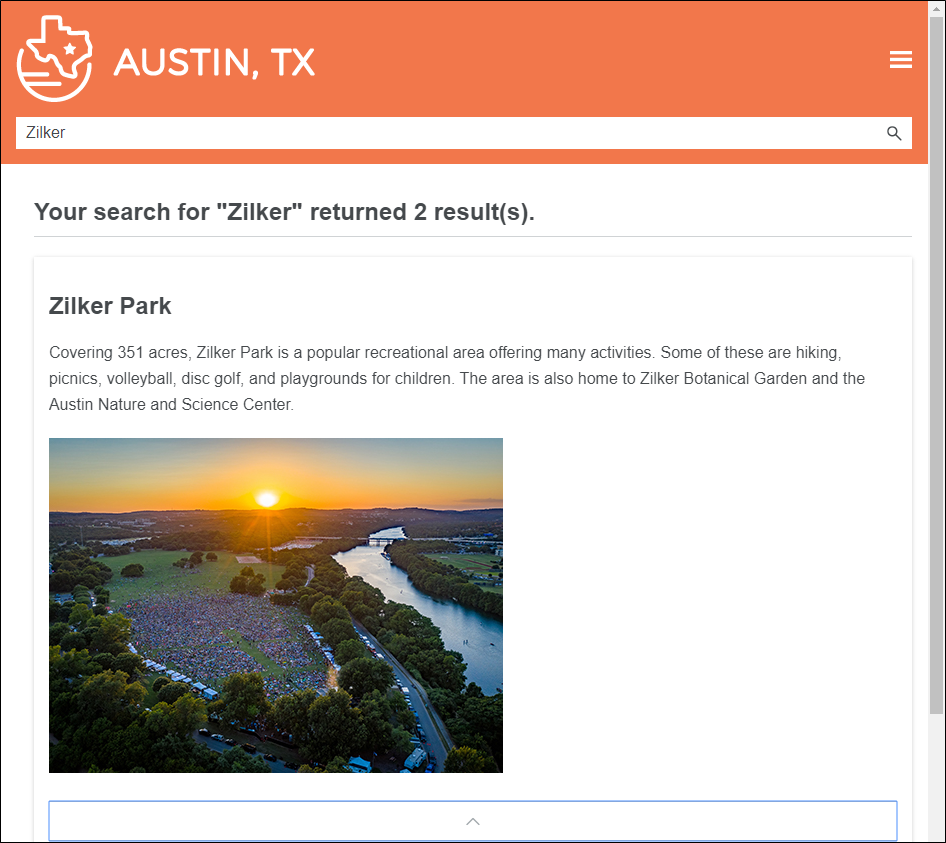Click the search results count heading
946x843 pixels.
tap(284, 212)
